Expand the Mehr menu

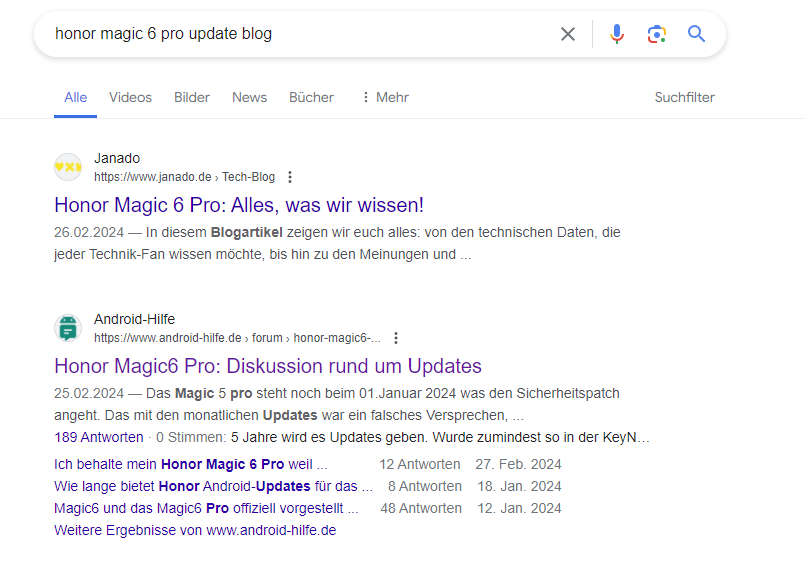click(x=385, y=97)
